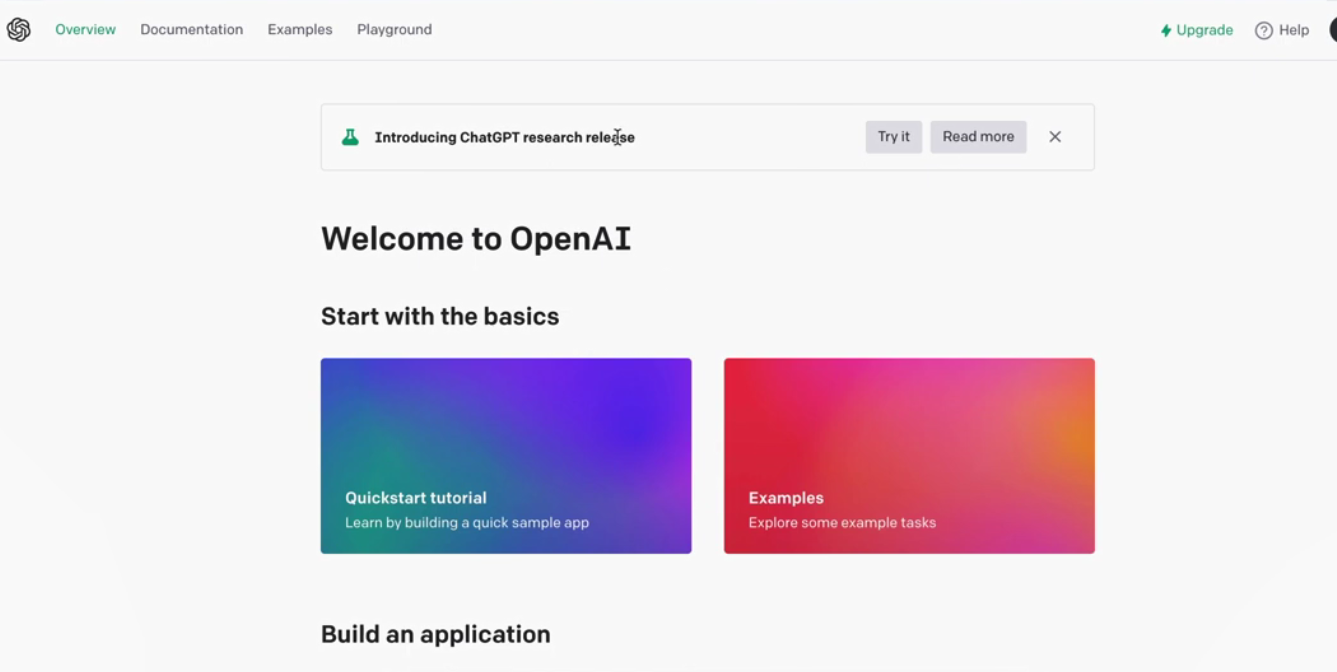Open the profile avatar at the top-right edge

1332,30
